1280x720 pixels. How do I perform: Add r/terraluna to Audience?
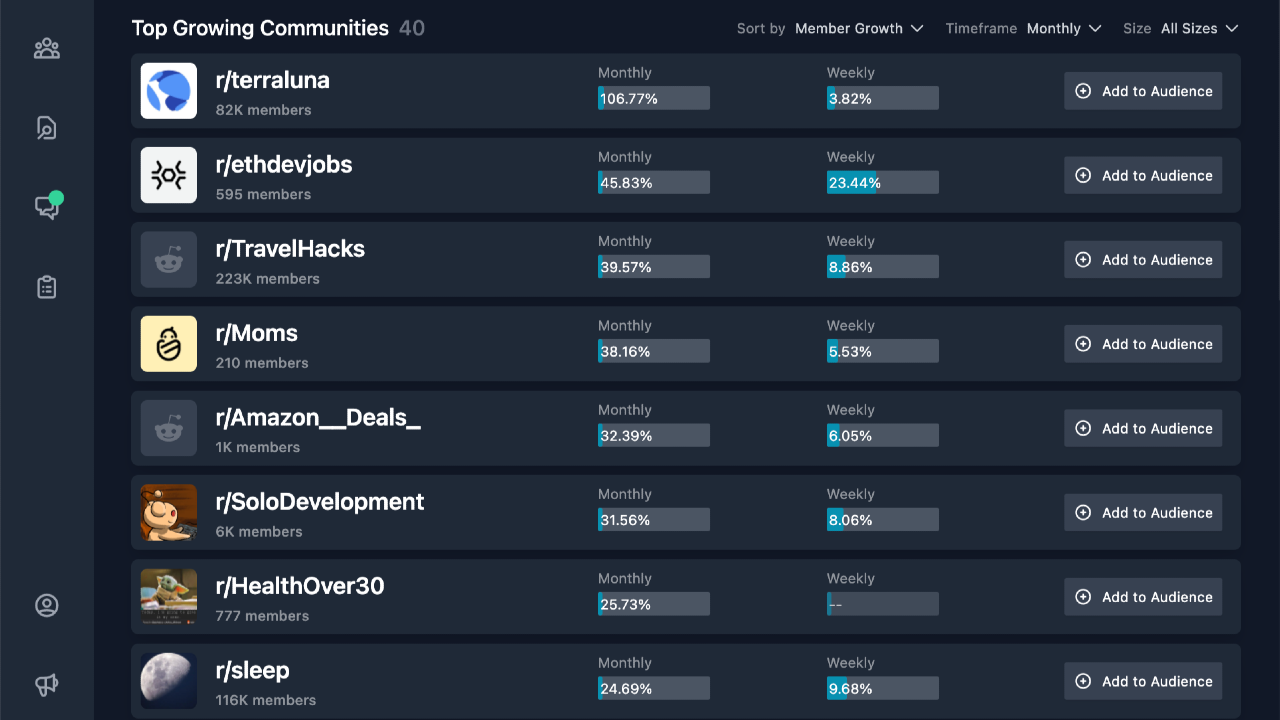[1143, 91]
